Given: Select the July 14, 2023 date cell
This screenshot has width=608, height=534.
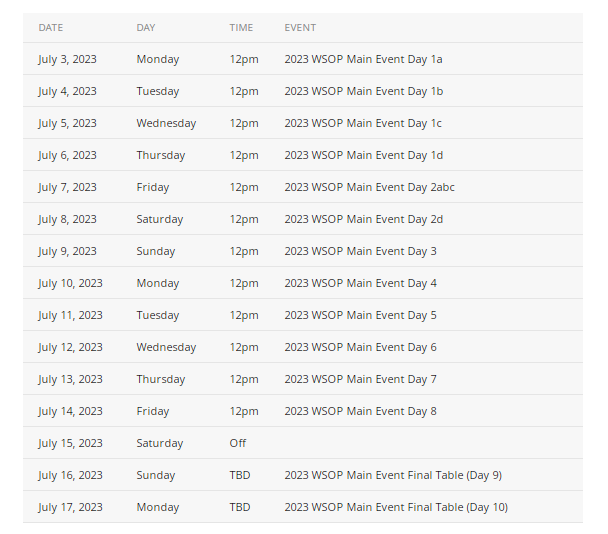Looking at the screenshot, I should (x=70, y=411).
